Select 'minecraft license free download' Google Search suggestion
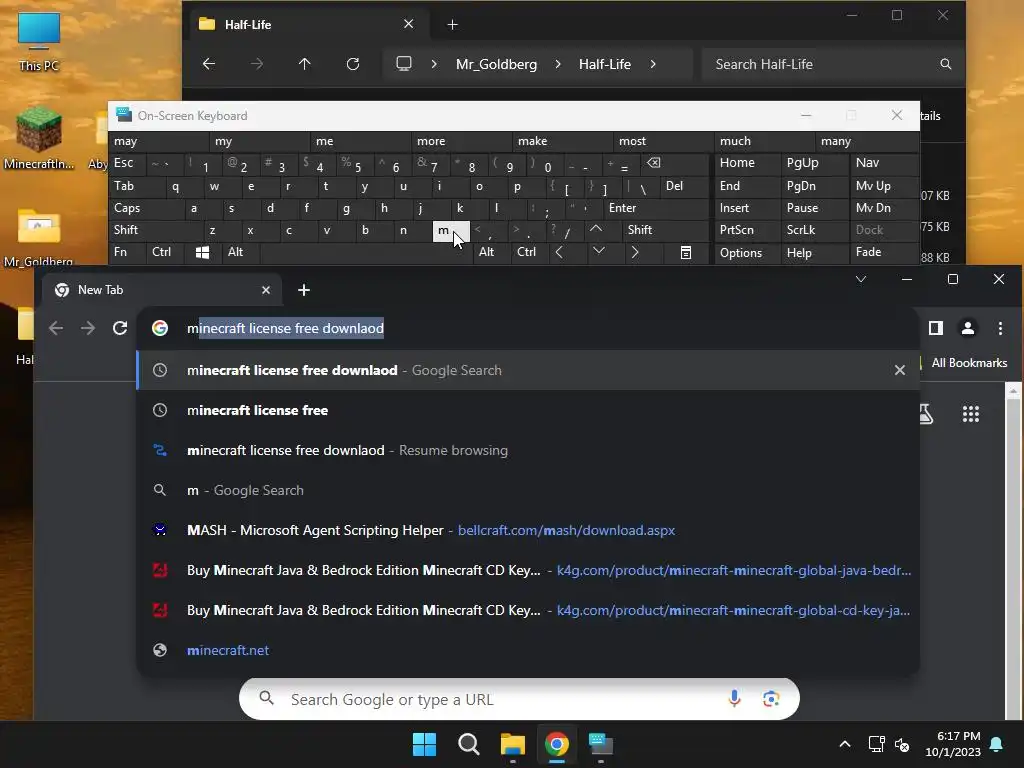 [528, 370]
